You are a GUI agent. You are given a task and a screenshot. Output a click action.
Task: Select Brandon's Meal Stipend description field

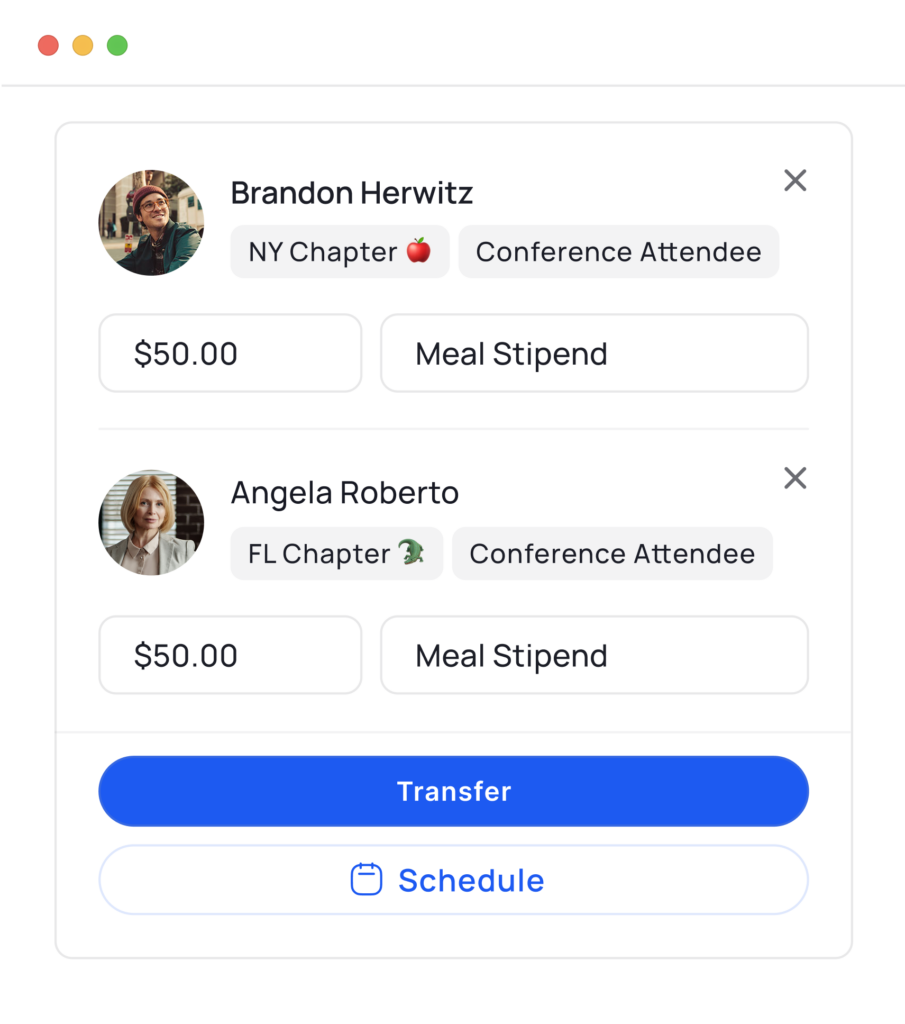pyautogui.click(x=595, y=353)
